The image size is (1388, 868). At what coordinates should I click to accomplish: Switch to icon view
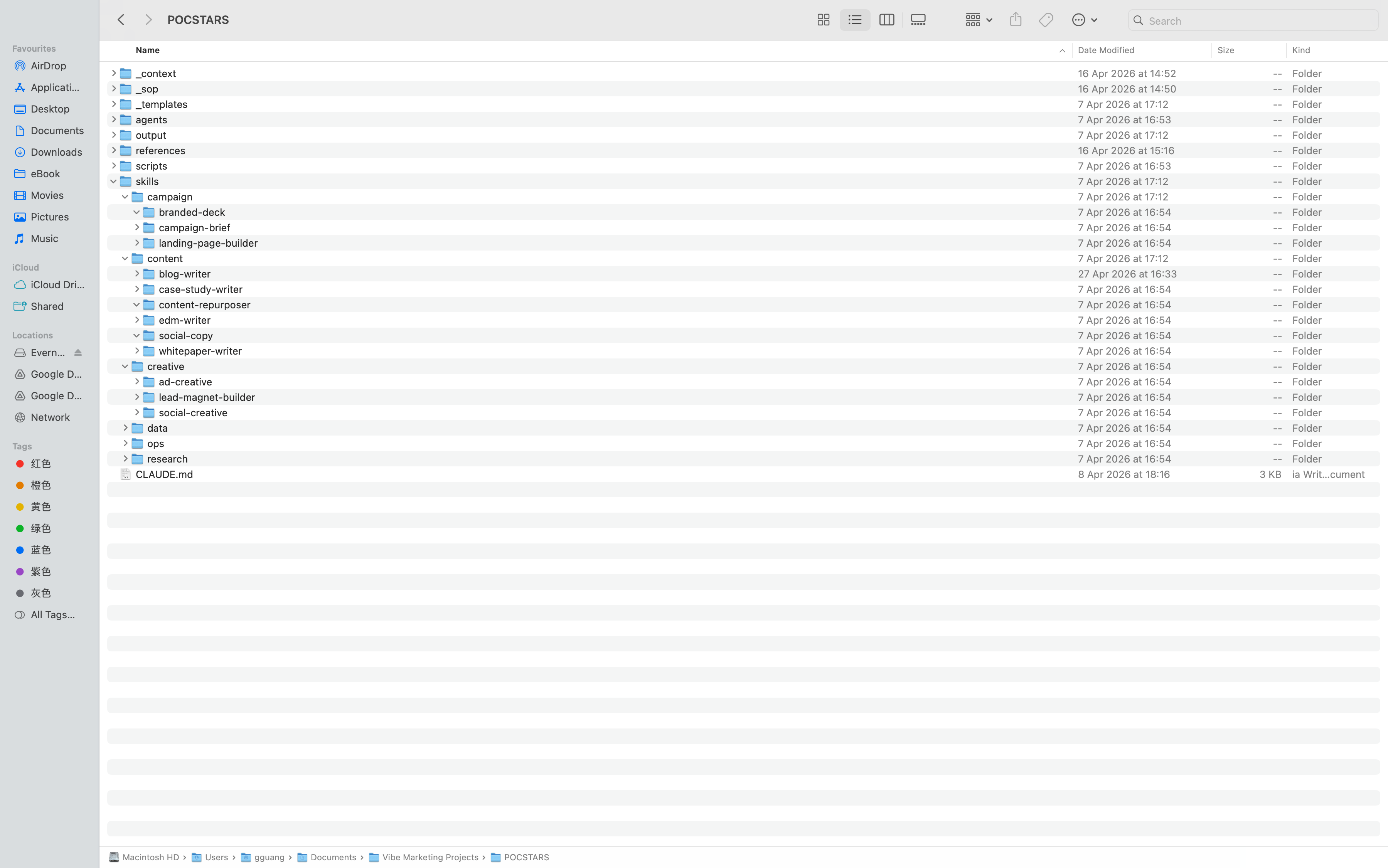coord(823,20)
